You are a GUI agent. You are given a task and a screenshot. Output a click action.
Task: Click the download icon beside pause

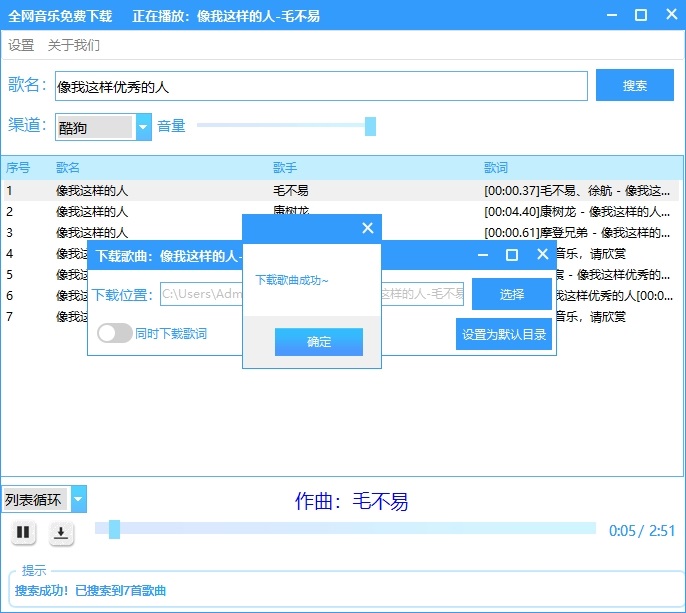point(61,533)
